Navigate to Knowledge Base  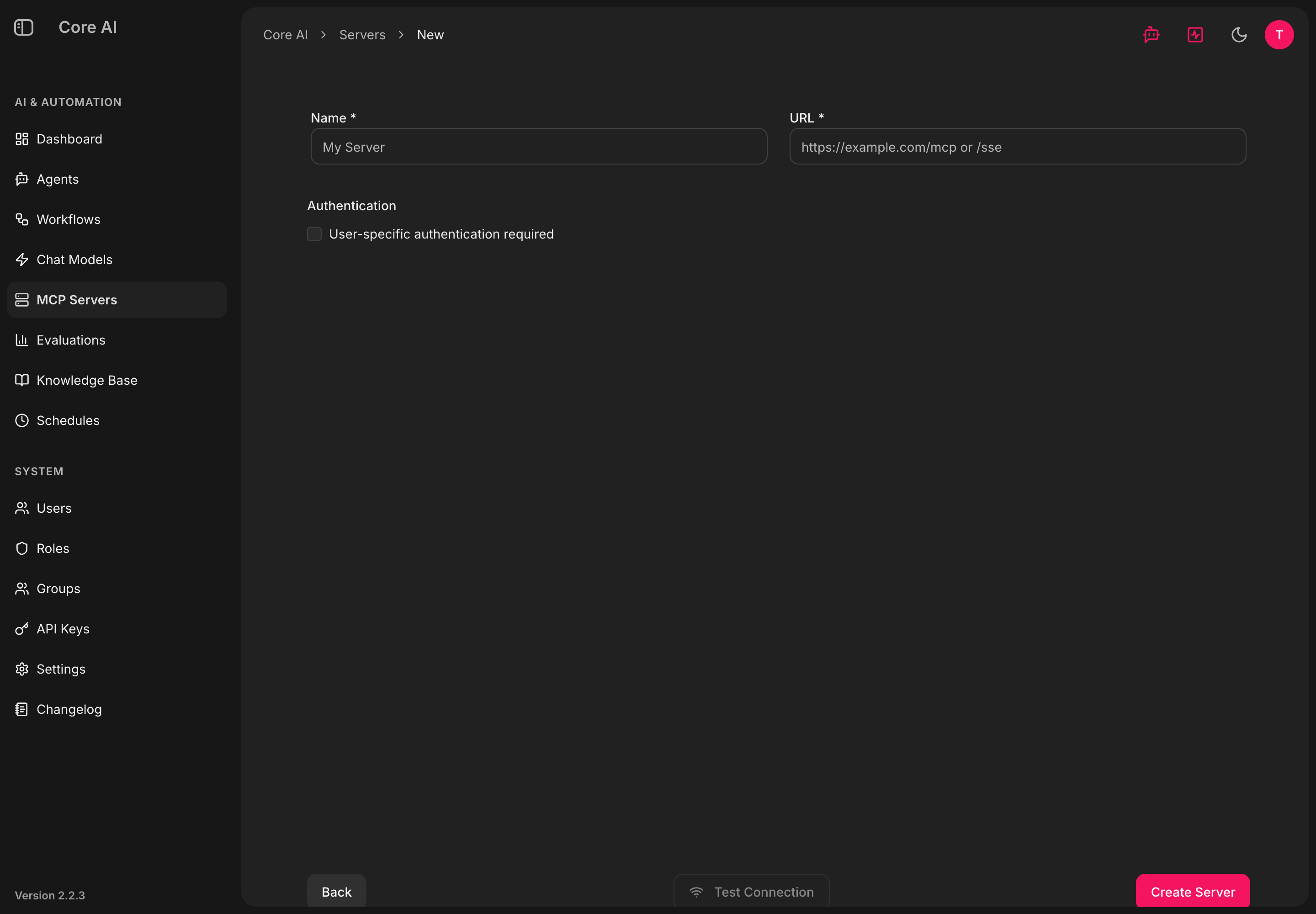[117, 380]
